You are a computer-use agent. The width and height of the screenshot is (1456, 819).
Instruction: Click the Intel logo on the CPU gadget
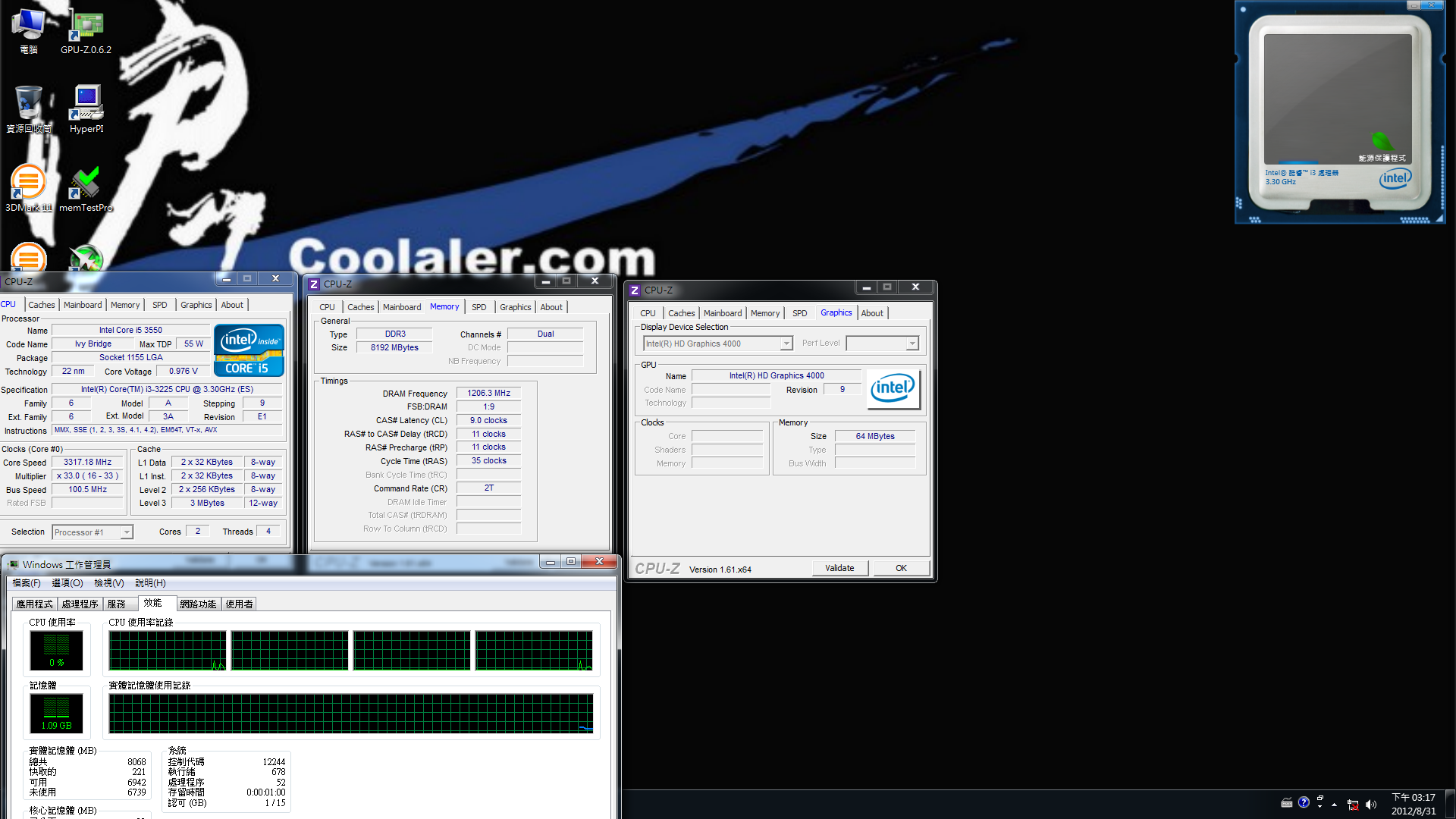pos(1395,179)
